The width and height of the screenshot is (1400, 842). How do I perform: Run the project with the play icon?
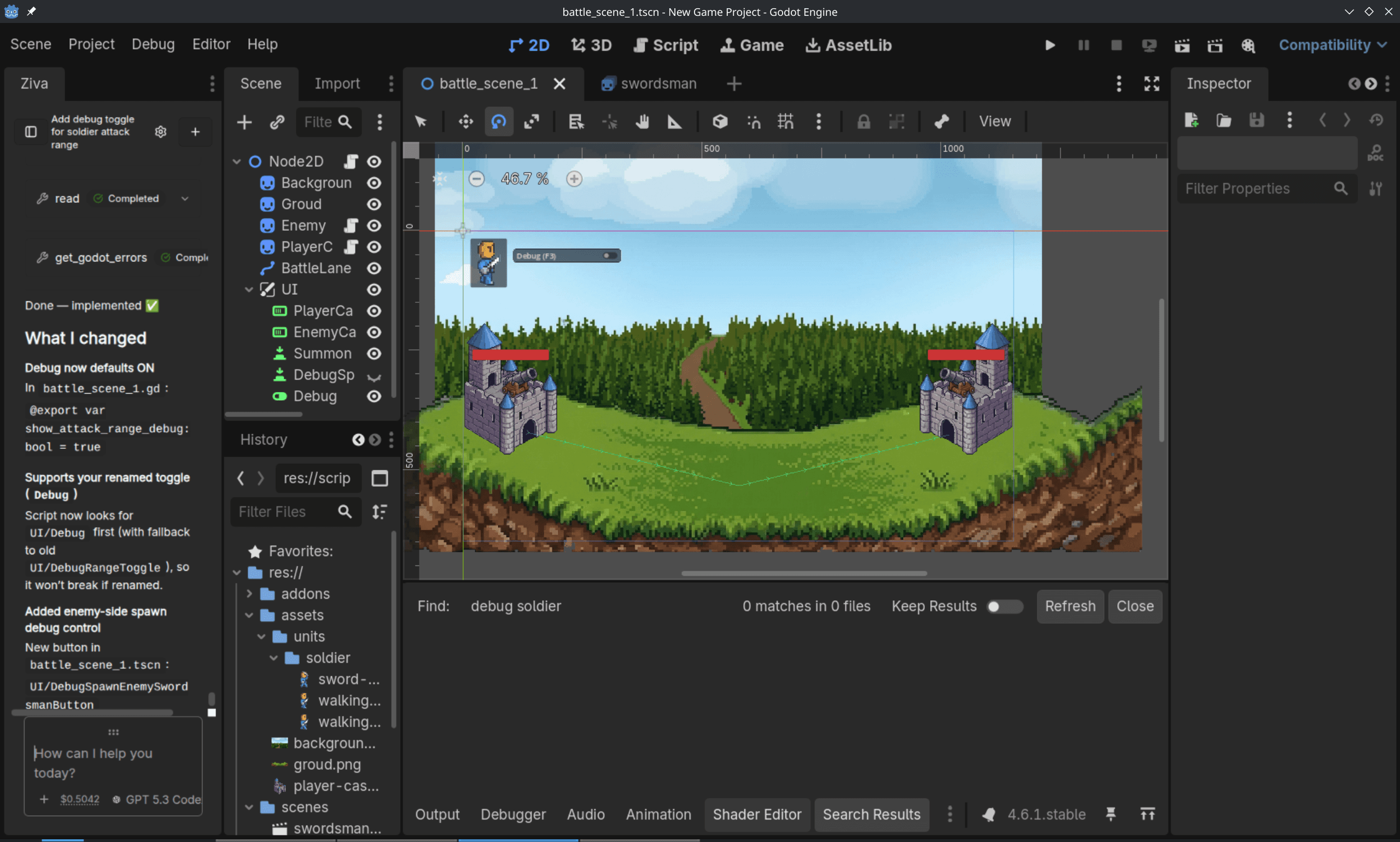1051,45
